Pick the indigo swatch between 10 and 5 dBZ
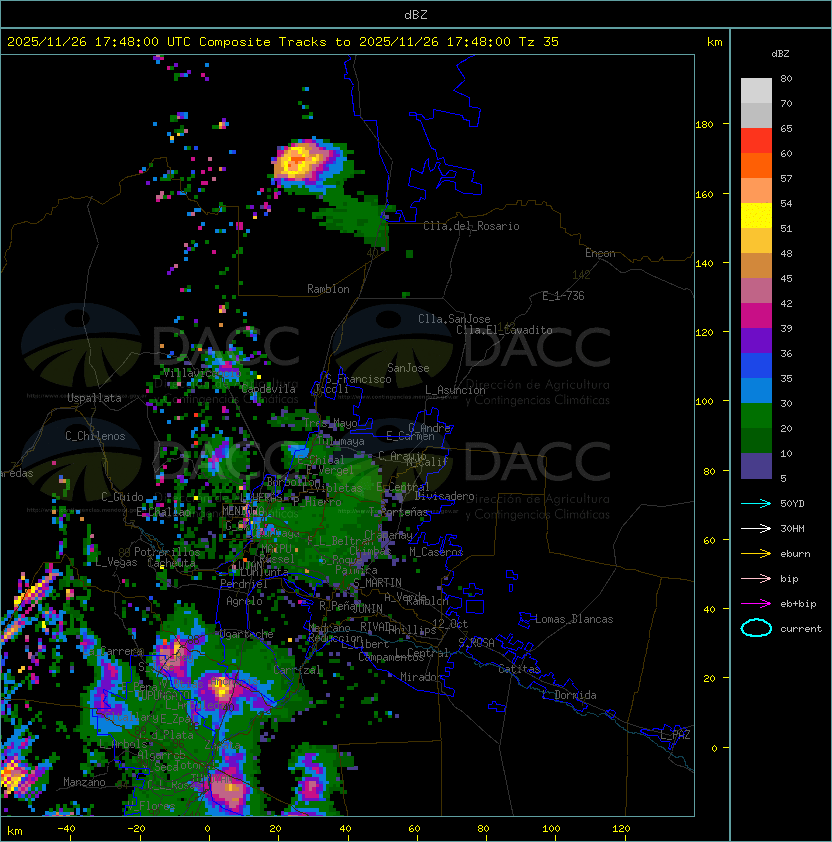This screenshot has width=832, height=842. 756,466
